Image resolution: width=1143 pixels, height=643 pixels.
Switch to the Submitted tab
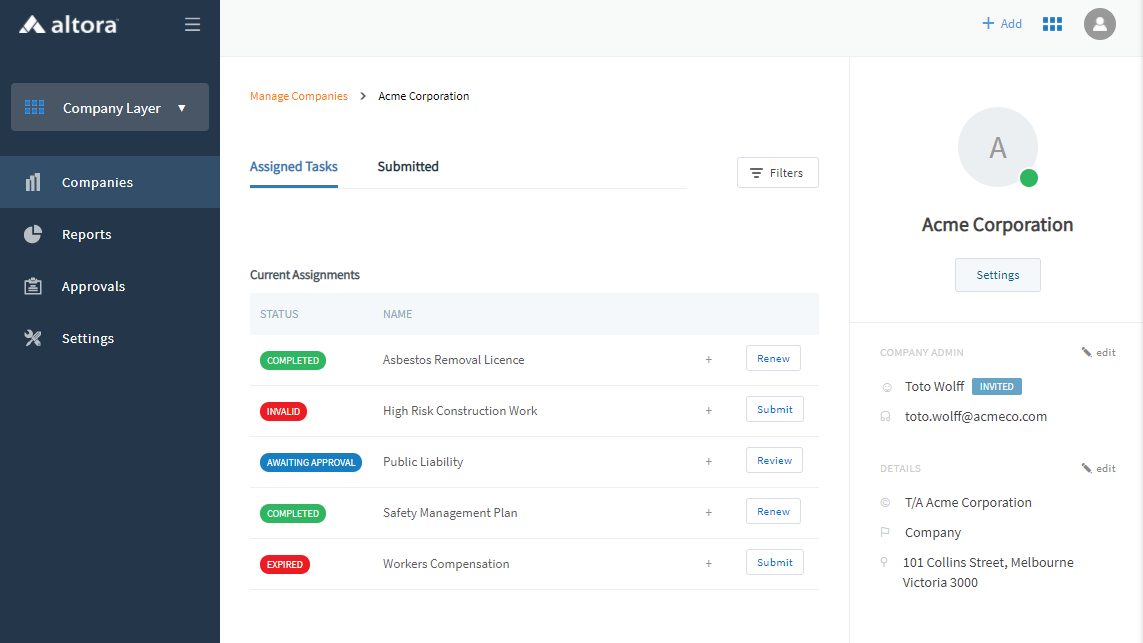coord(408,167)
